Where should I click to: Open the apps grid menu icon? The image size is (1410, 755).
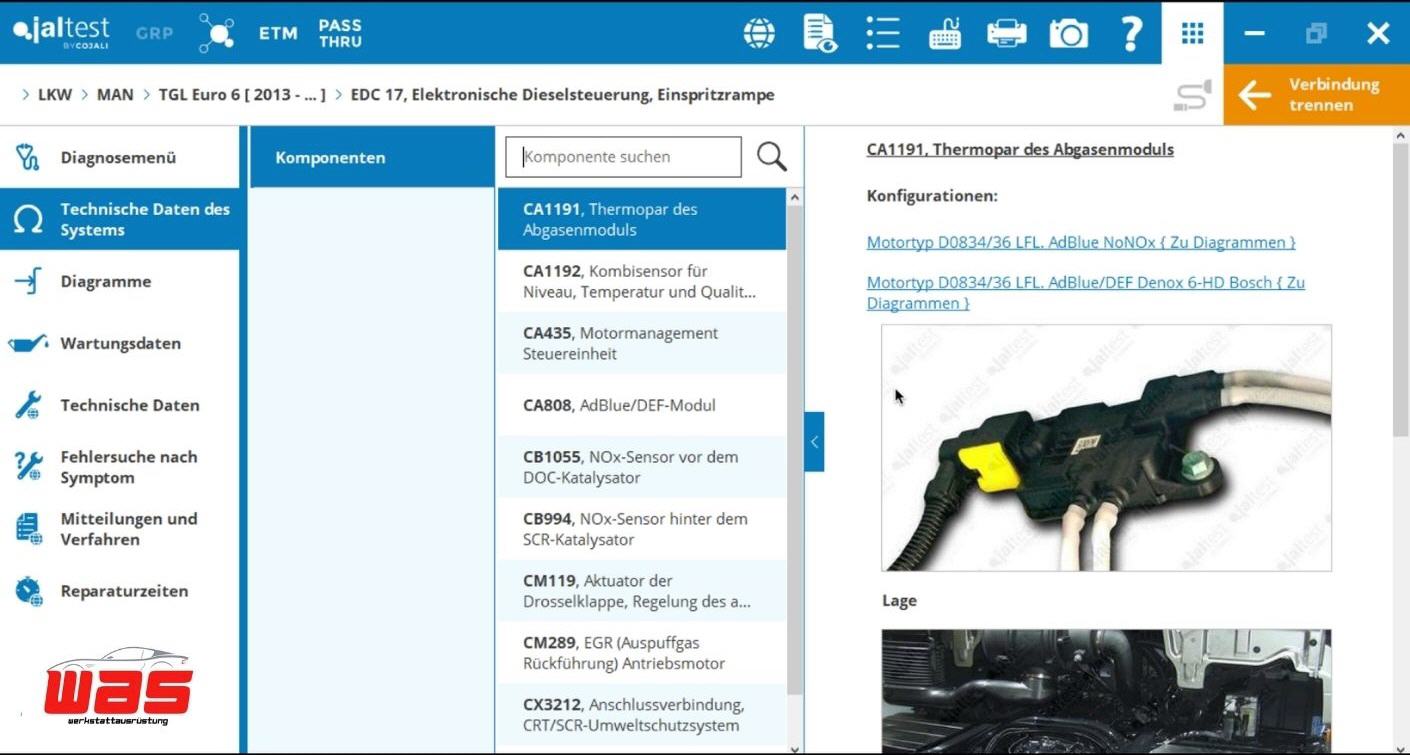coord(1192,33)
